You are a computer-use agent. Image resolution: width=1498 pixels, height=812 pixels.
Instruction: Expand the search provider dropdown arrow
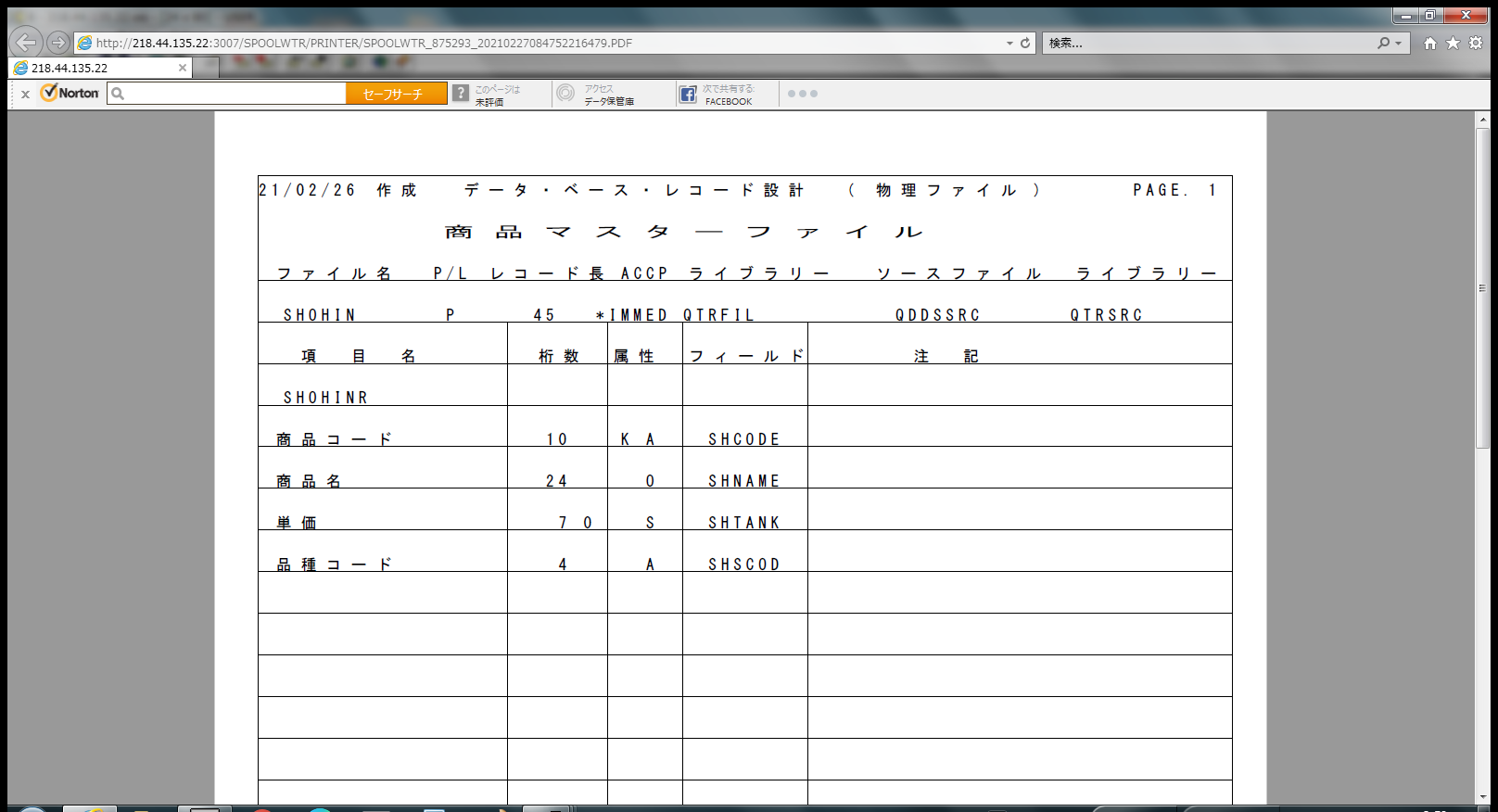click(x=1399, y=43)
